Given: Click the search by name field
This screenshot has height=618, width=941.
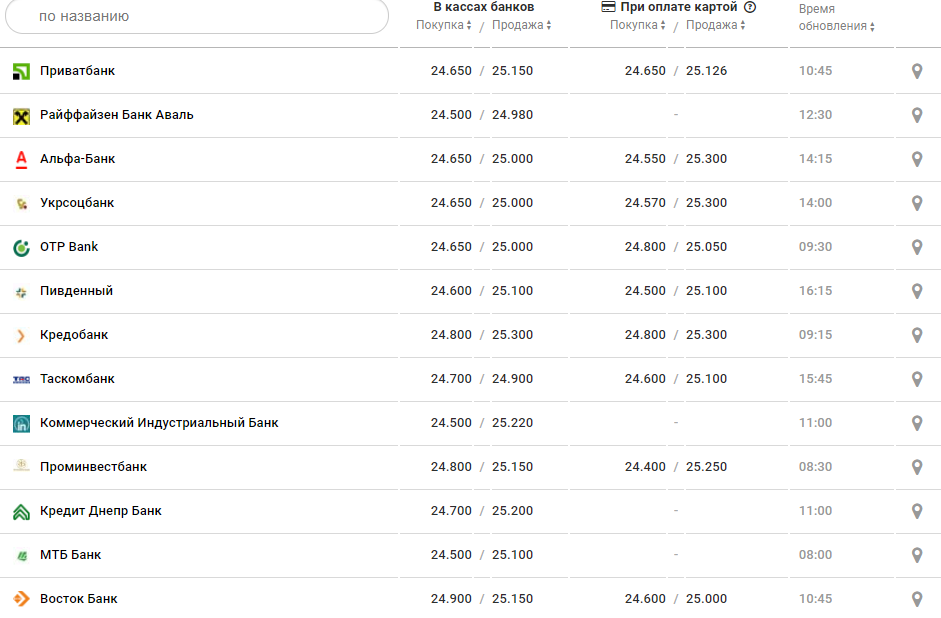Looking at the screenshot, I should pos(198,17).
